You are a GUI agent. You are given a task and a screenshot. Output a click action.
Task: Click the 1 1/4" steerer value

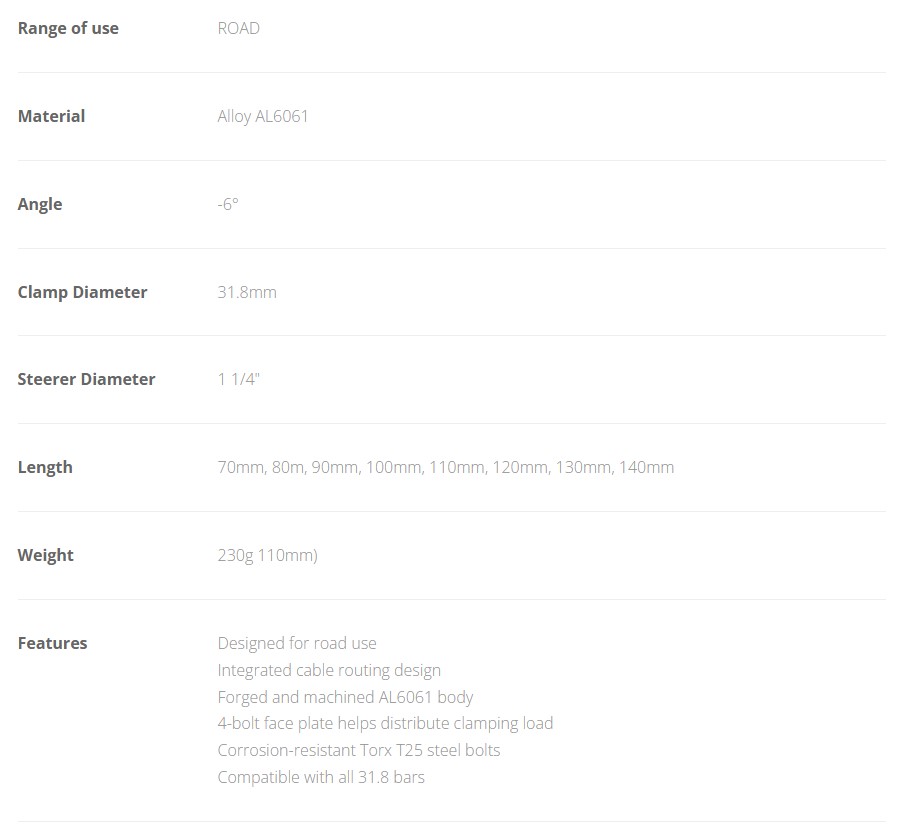click(x=238, y=379)
